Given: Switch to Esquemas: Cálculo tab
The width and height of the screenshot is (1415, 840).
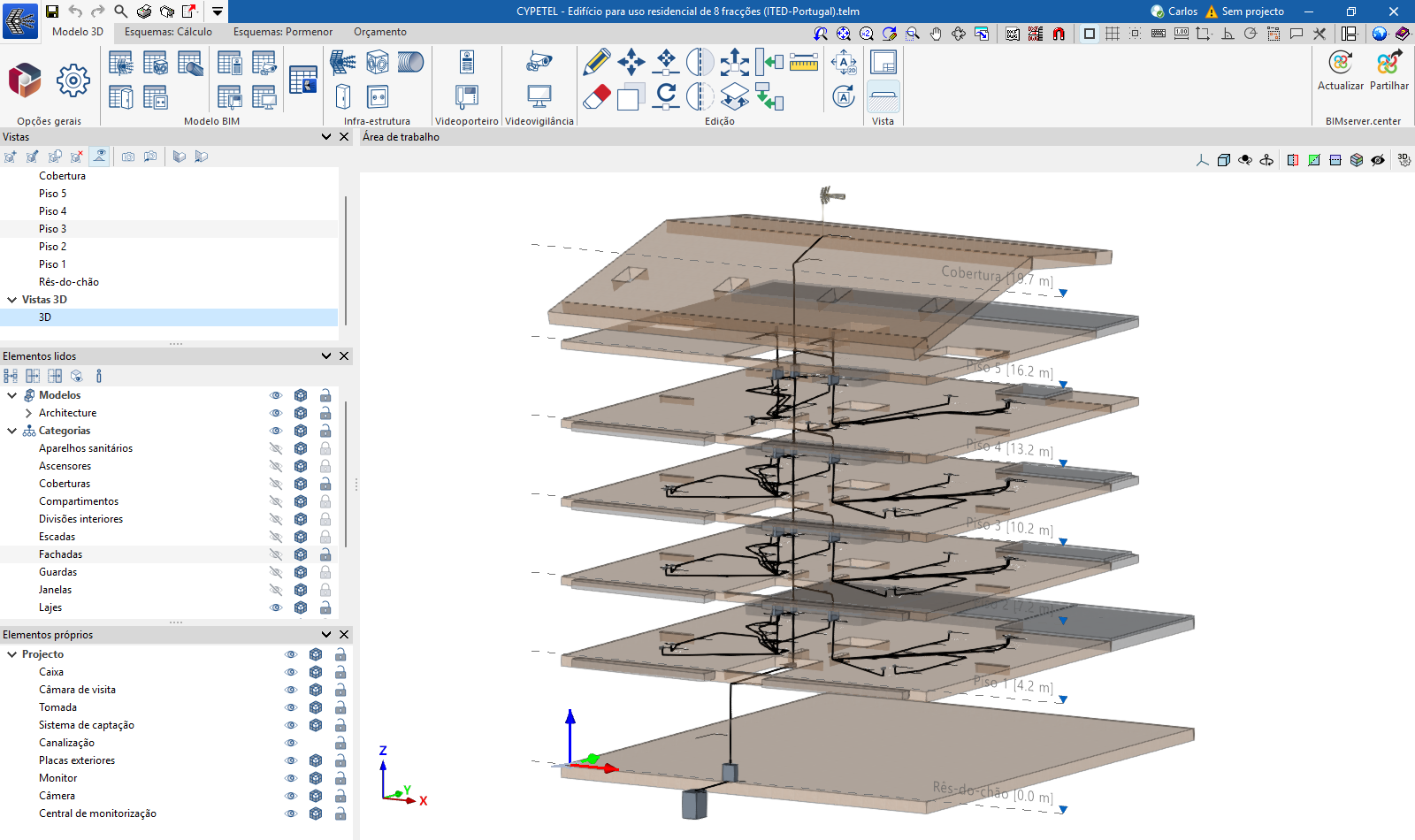Looking at the screenshot, I should click(x=168, y=32).
